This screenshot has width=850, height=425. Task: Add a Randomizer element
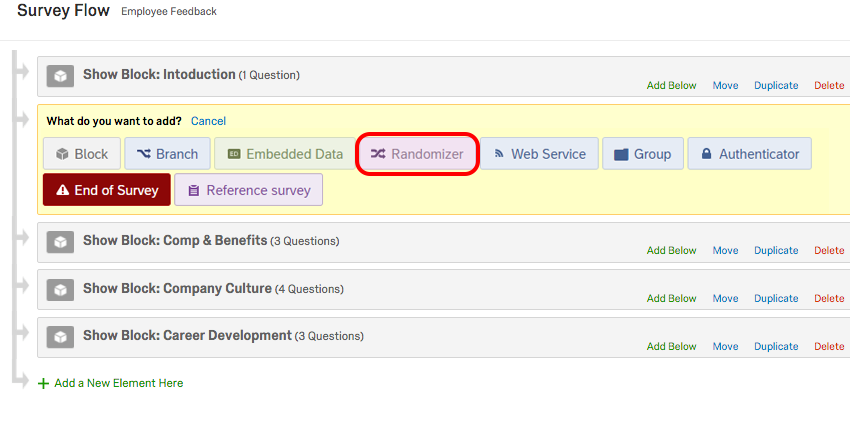pos(417,154)
